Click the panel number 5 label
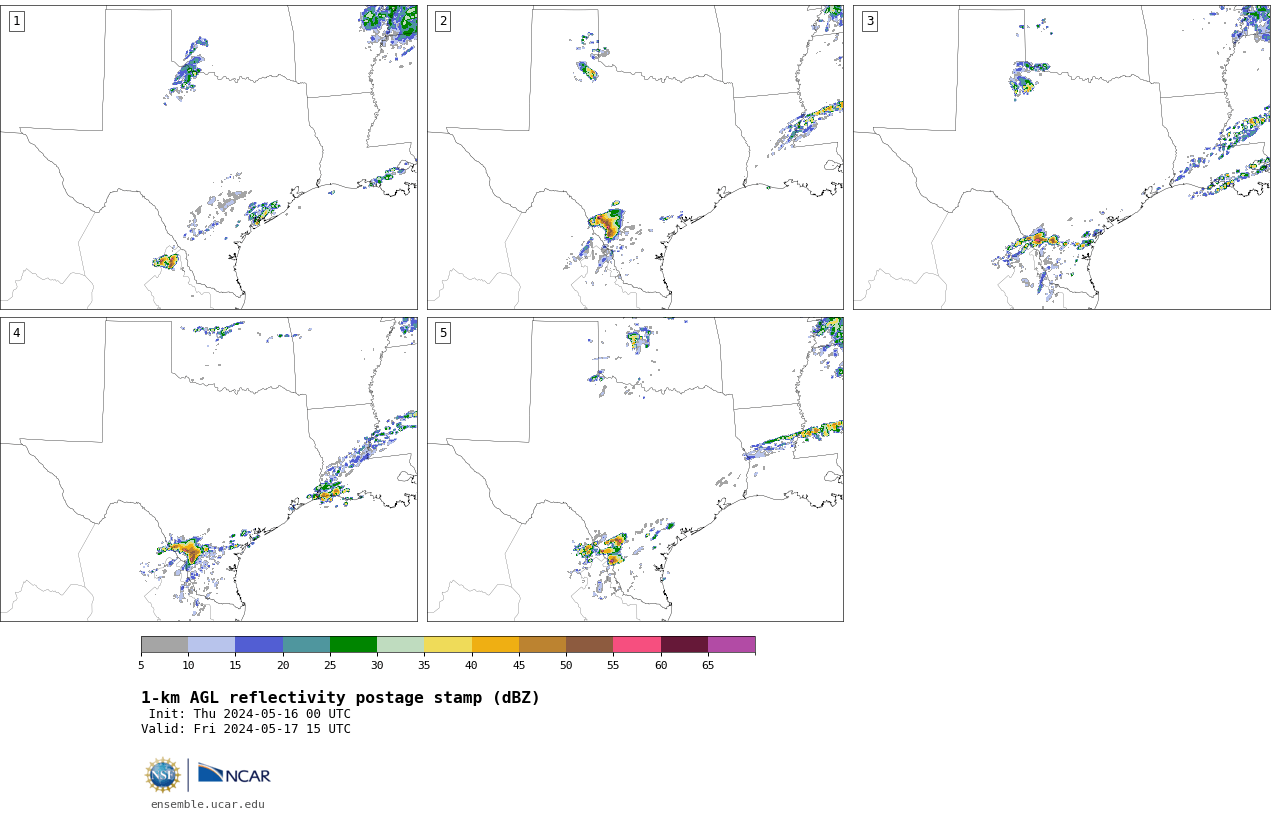Viewport: 1280px width, 815px height. (443, 333)
